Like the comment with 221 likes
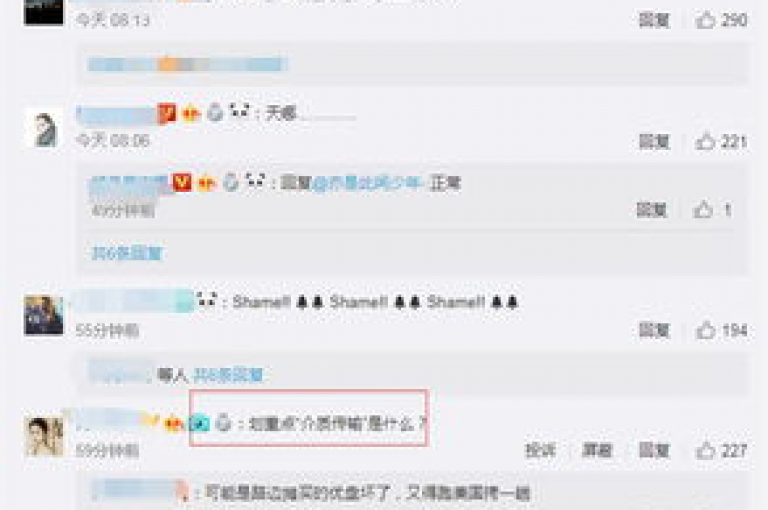Viewport: 768px width, 510px height. [x=705, y=142]
